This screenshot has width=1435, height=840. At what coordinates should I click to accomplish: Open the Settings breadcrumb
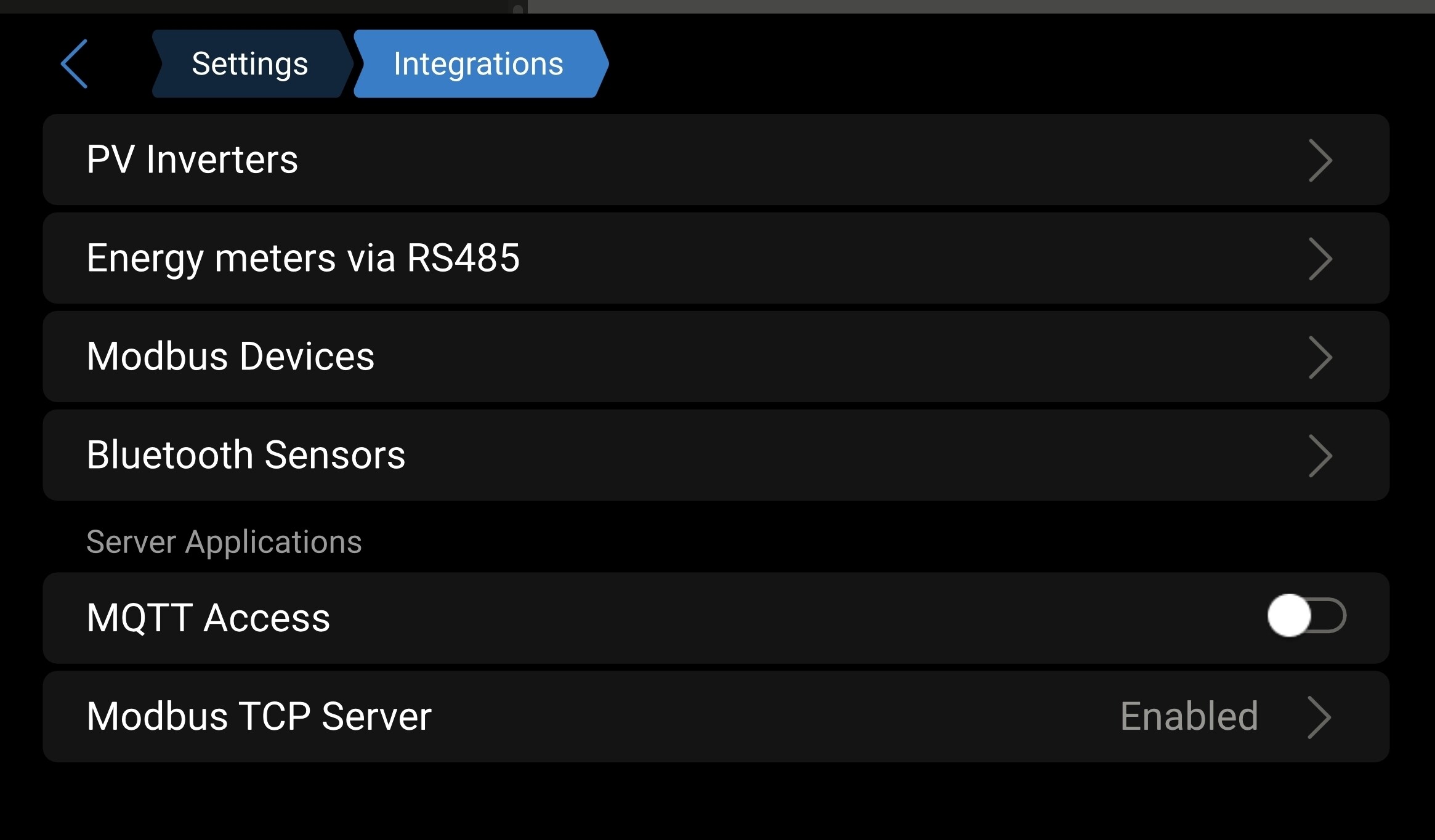click(251, 64)
